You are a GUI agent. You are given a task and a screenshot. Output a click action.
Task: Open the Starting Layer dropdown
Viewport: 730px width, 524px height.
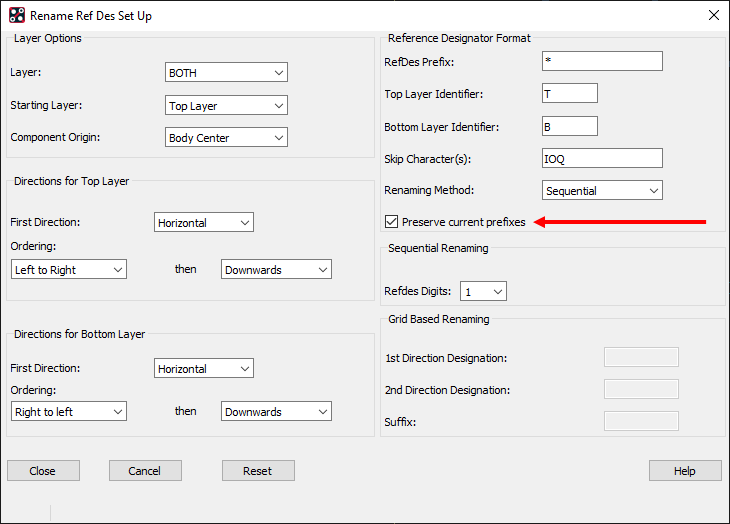[226, 105]
